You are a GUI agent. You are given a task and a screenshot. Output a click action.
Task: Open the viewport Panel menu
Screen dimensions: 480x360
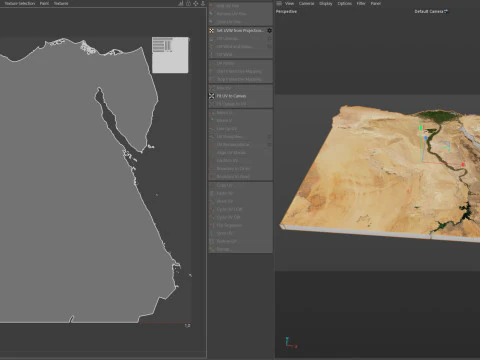376,3
